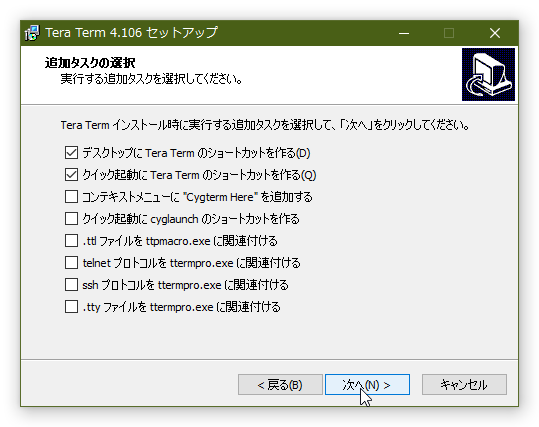Uncheck quick launch Tera Term shortcut checkbox (Q)
This screenshot has width=539, height=427.
click(71, 175)
